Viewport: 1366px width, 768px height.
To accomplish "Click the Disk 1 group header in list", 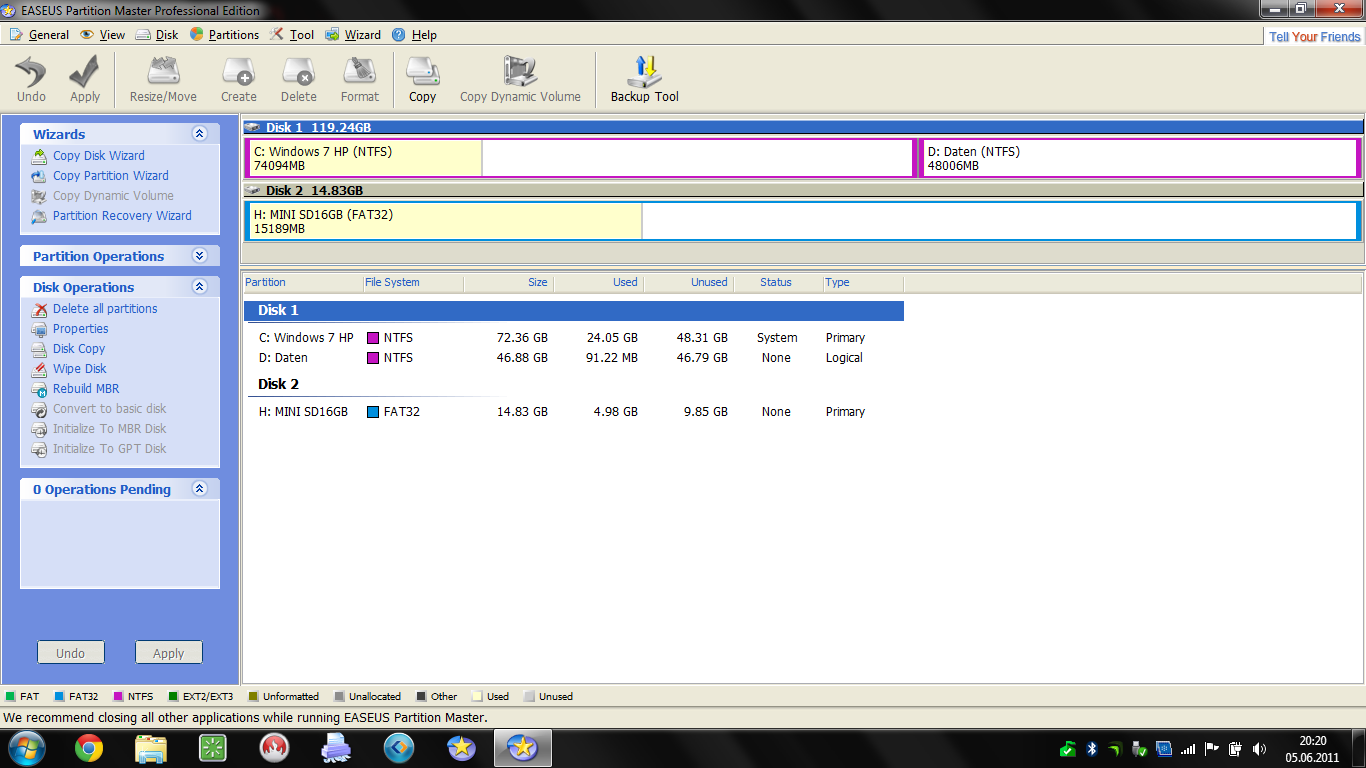I will 574,311.
